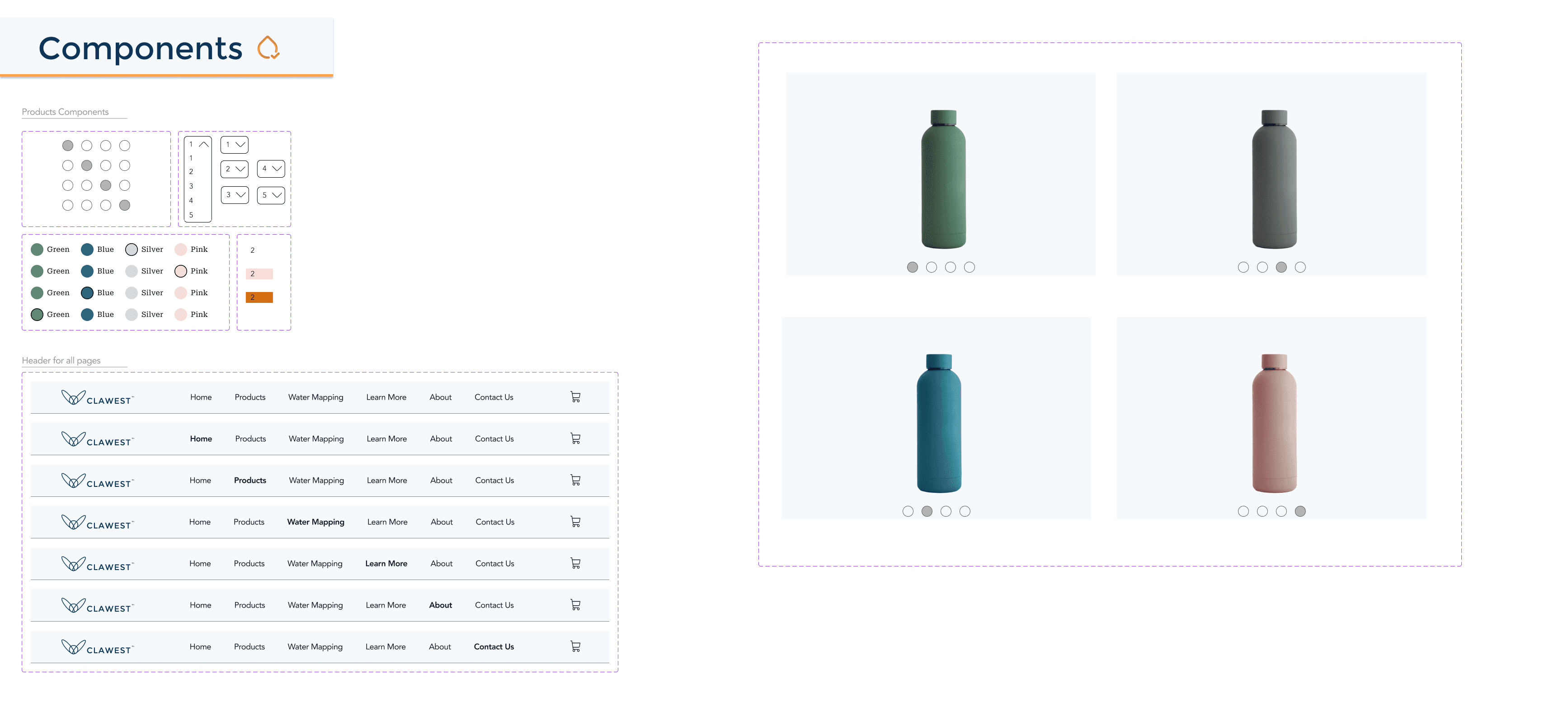
Task: Click the bold Water Mapping nav item
Action: 316,522
